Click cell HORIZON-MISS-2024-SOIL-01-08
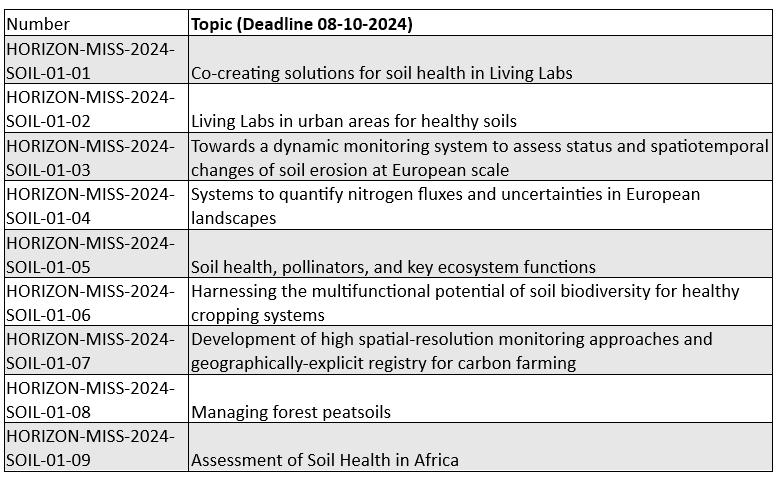Screen dimensions: 784x484 pyautogui.click(x=96, y=399)
